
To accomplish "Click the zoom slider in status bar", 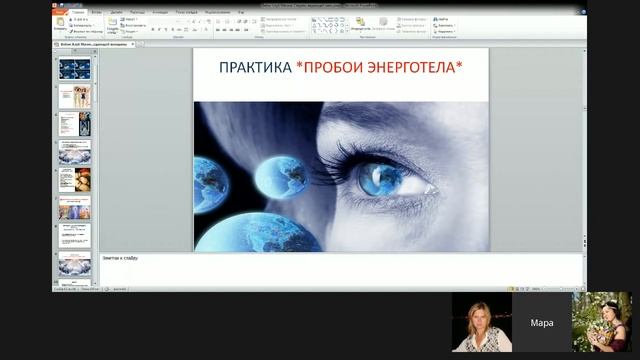I will [560, 289].
